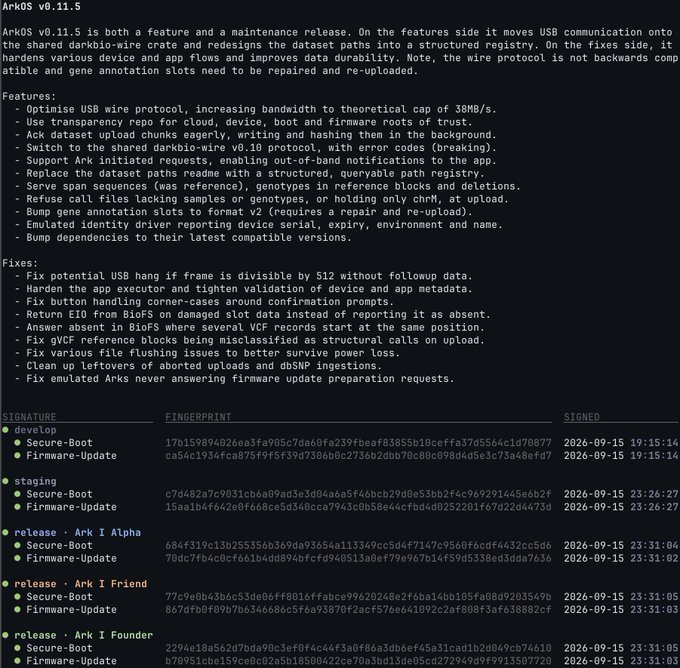Click the SIGNATURE column header
The image size is (680, 668).
click(x=29, y=417)
